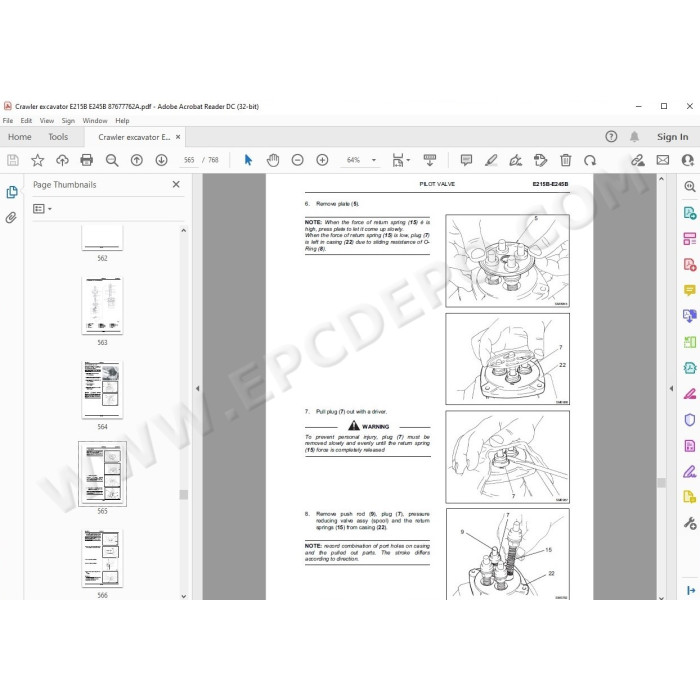Open the fit page options icon
The width and height of the screenshot is (700, 700).
(401, 160)
